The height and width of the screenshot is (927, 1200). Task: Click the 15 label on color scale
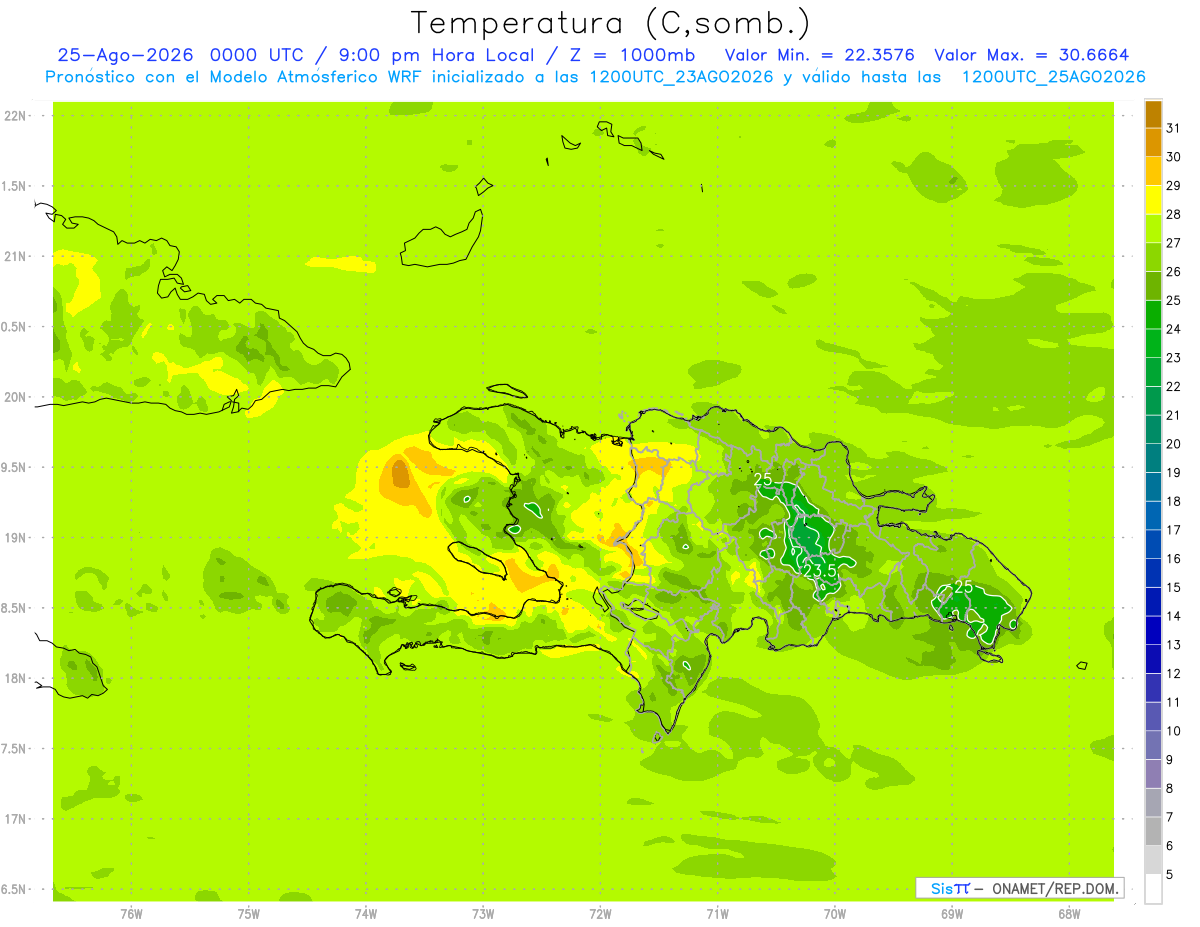click(1173, 588)
